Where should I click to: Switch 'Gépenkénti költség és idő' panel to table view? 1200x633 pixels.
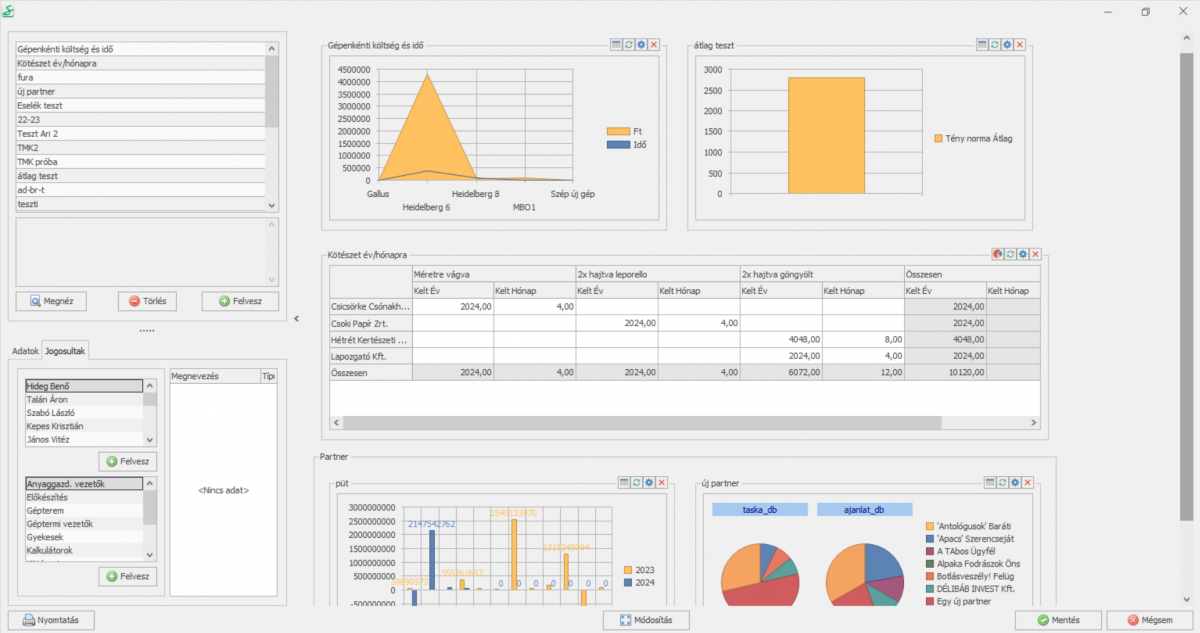(617, 45)
